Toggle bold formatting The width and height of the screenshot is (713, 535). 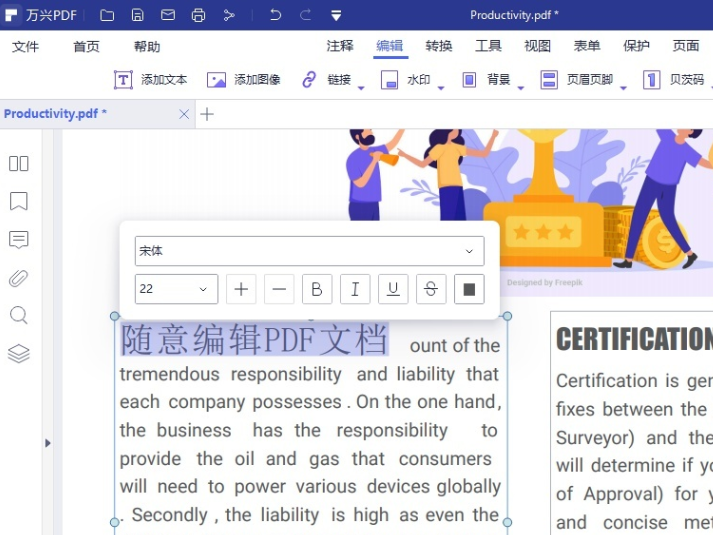(x=317, y=289)
